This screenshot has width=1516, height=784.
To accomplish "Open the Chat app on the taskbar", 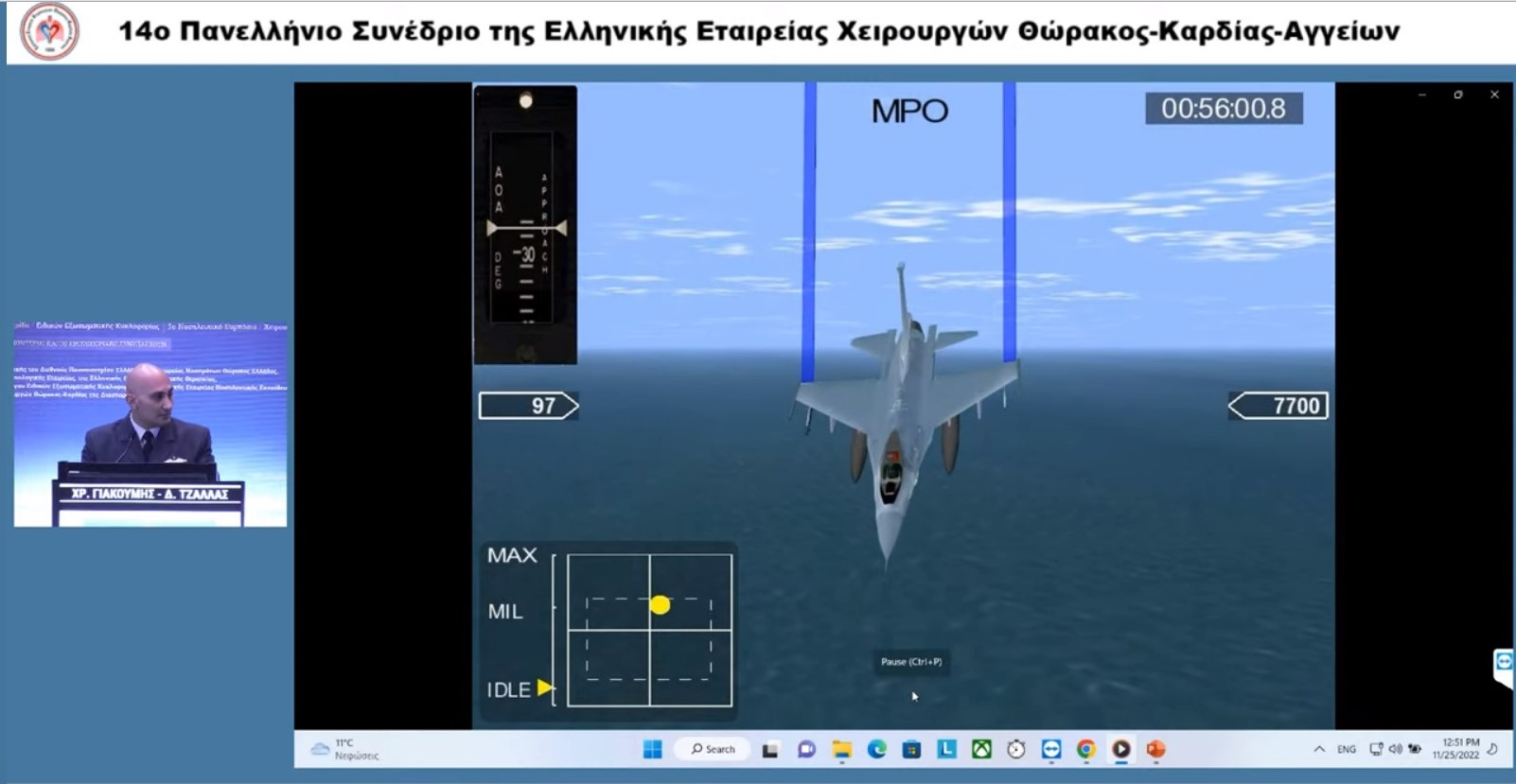I will point(806,750).
